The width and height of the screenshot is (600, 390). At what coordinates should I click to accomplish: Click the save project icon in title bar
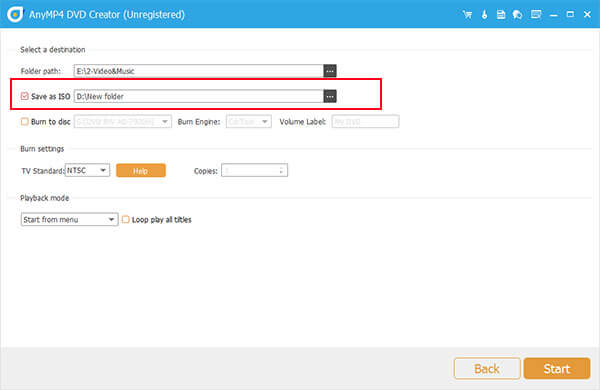pos(501,15)
